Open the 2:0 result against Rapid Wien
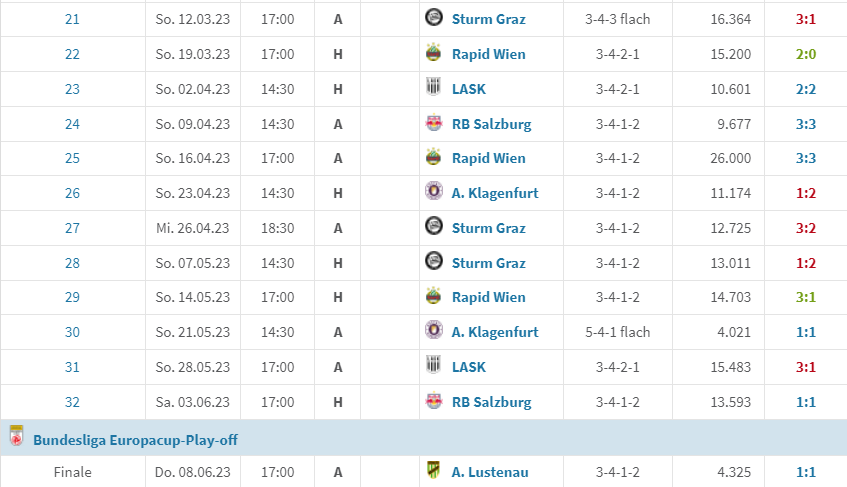Image resolution: width=847 pixels, height=487 pixels. coord(805,54)
